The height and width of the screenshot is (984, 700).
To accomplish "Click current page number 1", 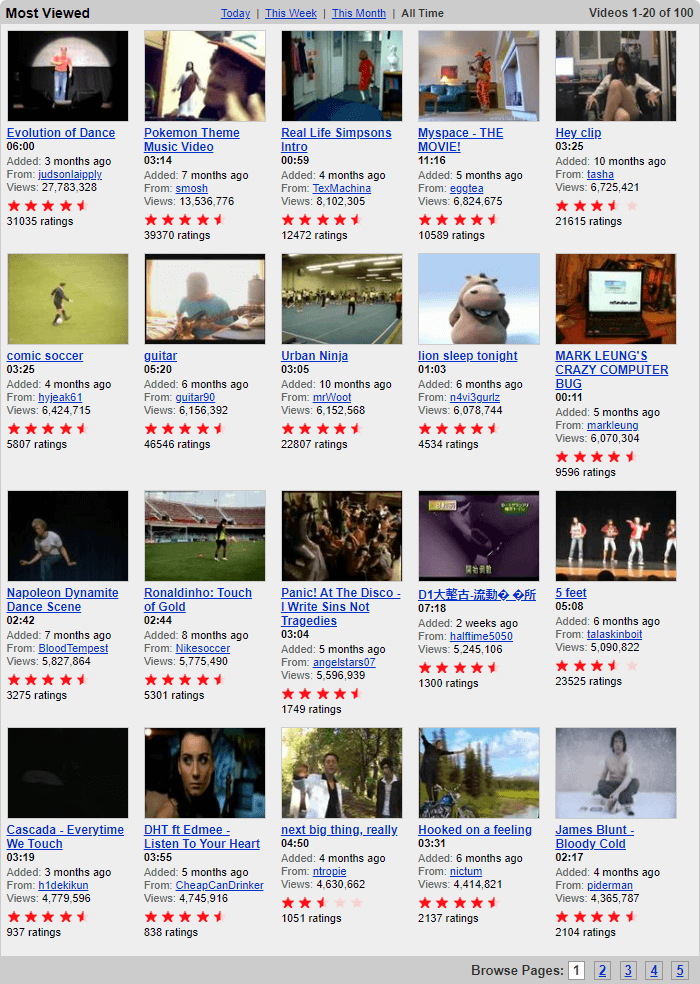I will tap(576, 970).
